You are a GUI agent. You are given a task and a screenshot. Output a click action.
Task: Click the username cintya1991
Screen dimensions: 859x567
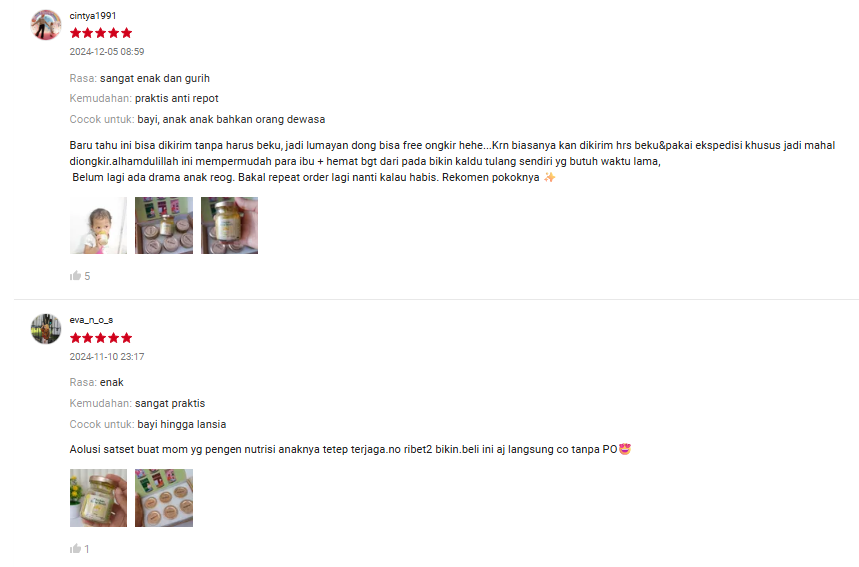93,16
